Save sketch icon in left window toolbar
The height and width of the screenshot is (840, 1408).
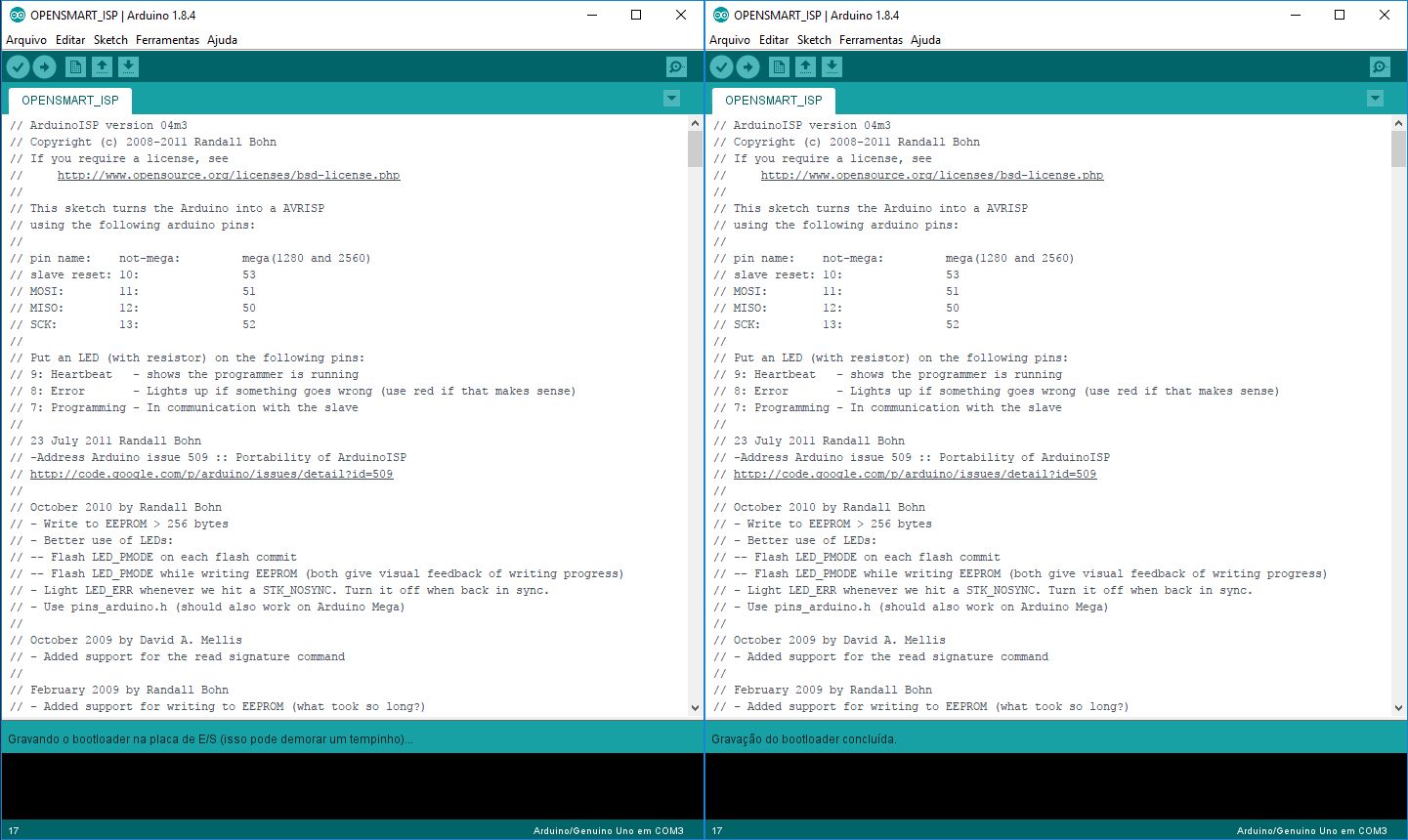128,66
